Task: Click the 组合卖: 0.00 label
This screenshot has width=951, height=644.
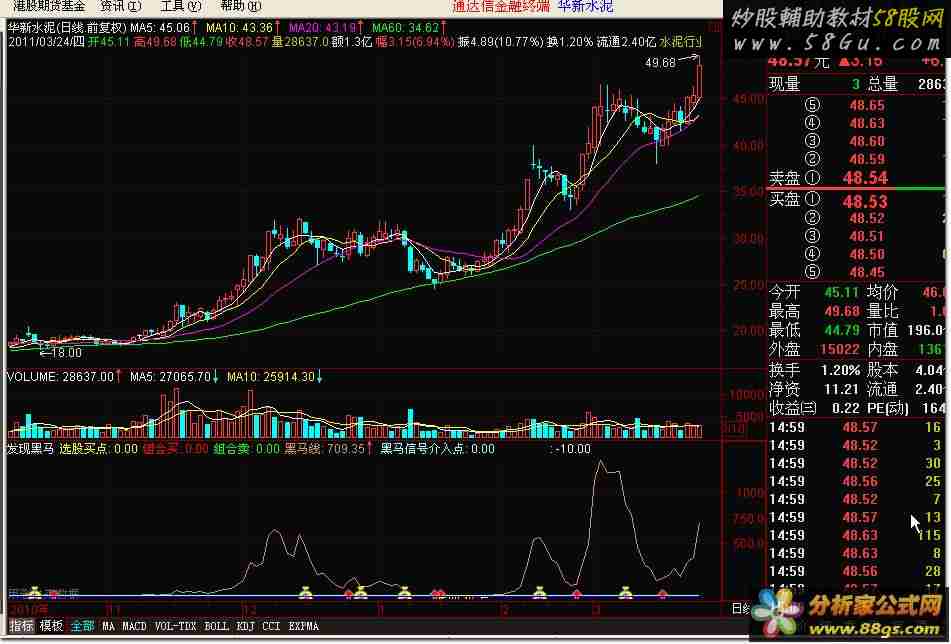Action: tap(246, 449)
